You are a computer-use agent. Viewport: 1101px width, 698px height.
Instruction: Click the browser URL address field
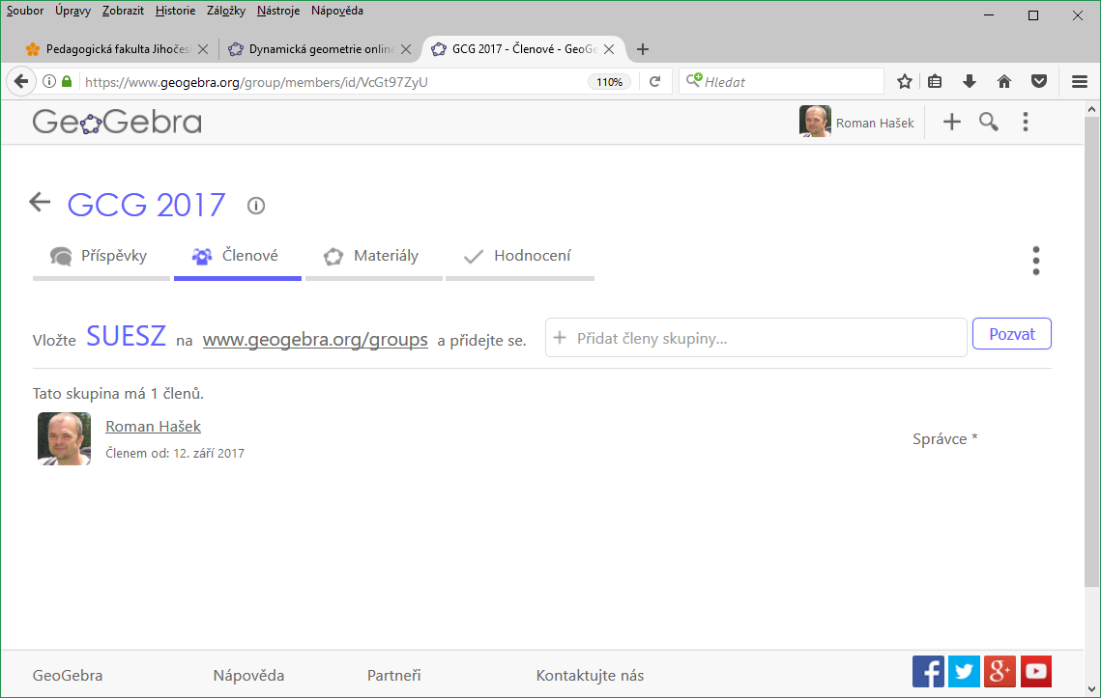(334, 81)
